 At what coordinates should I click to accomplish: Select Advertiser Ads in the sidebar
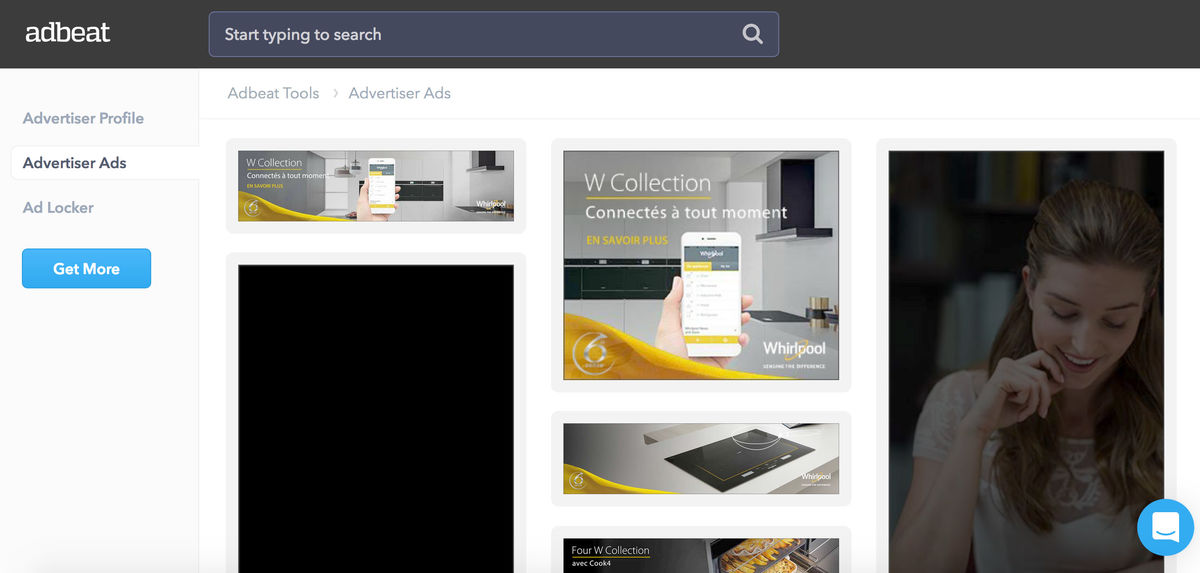[75, 163]
